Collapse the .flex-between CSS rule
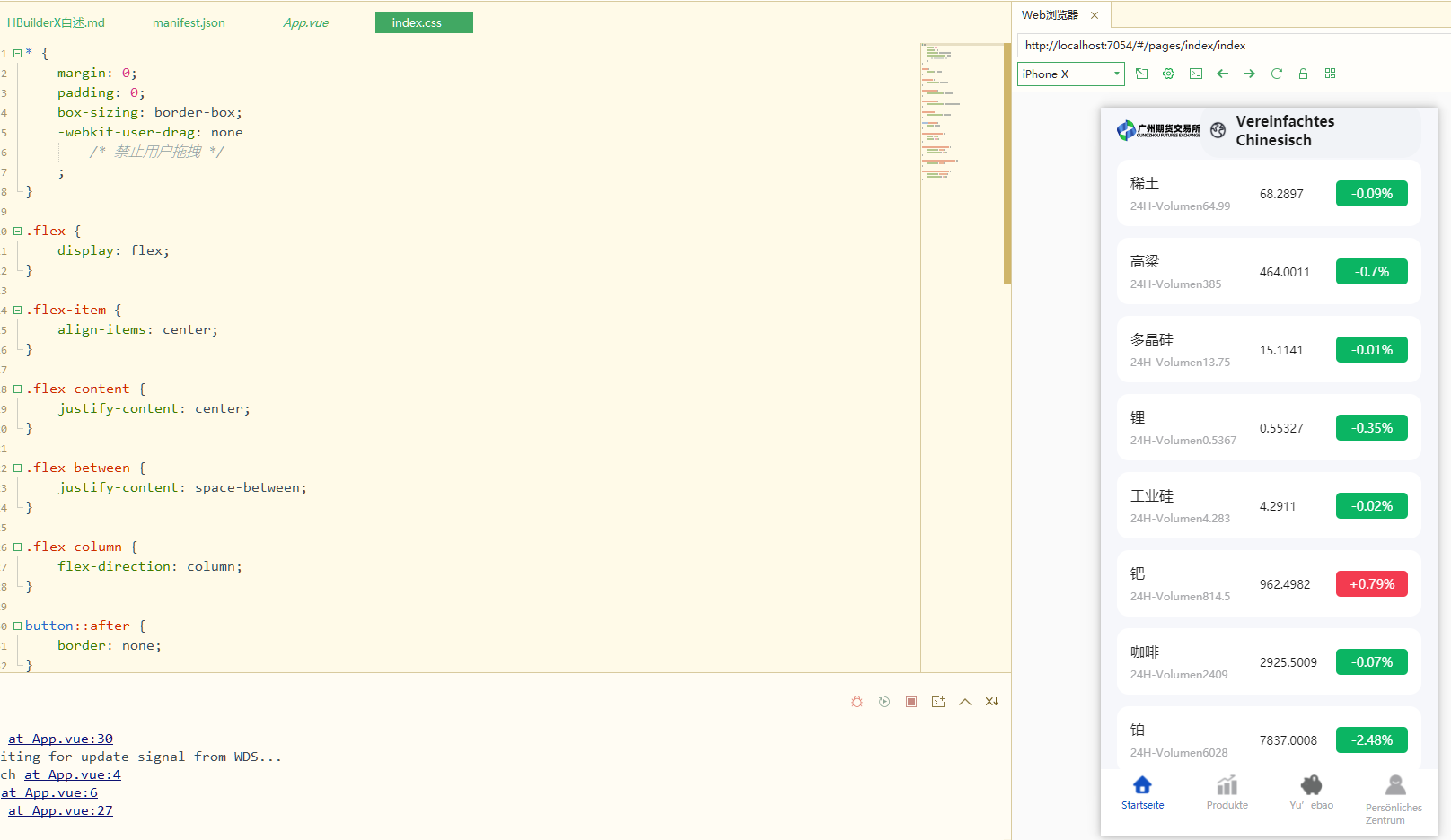 (x=17, y=468)
